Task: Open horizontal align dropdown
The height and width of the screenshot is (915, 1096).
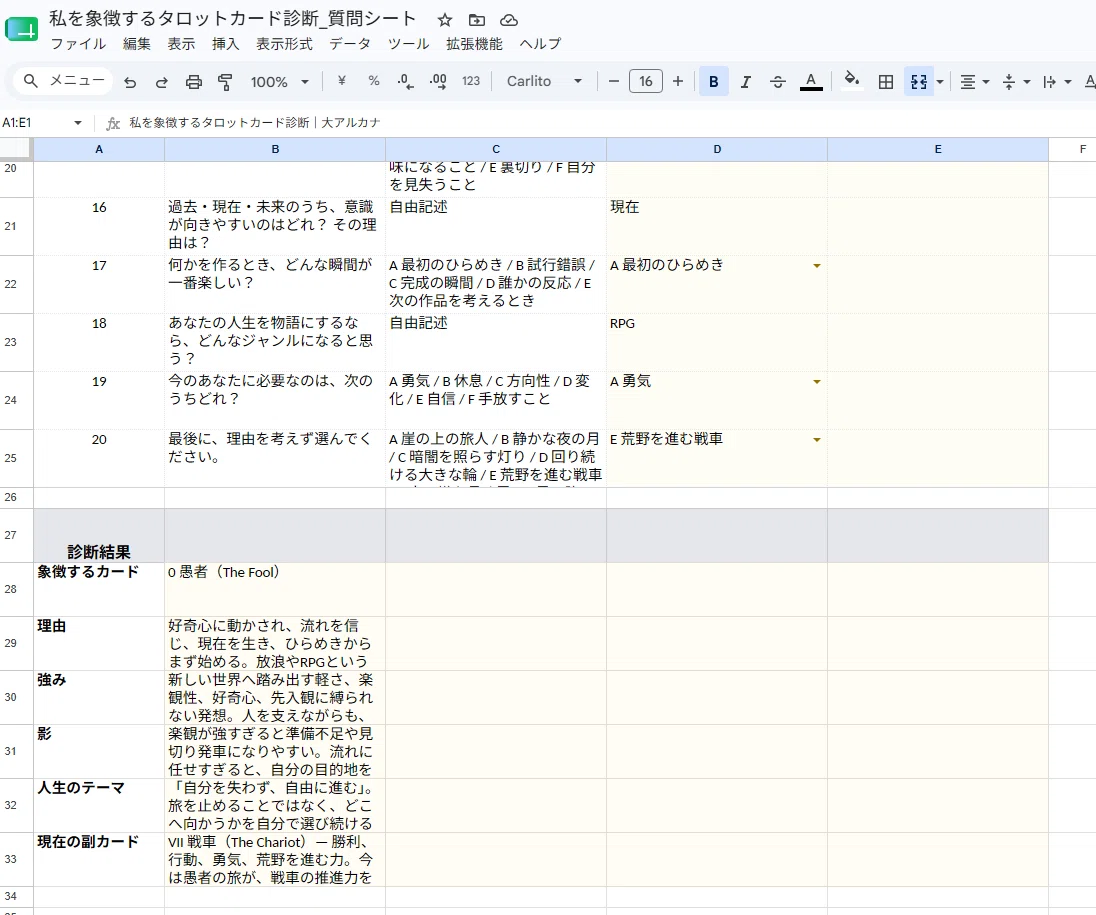Action: point(974,82)
